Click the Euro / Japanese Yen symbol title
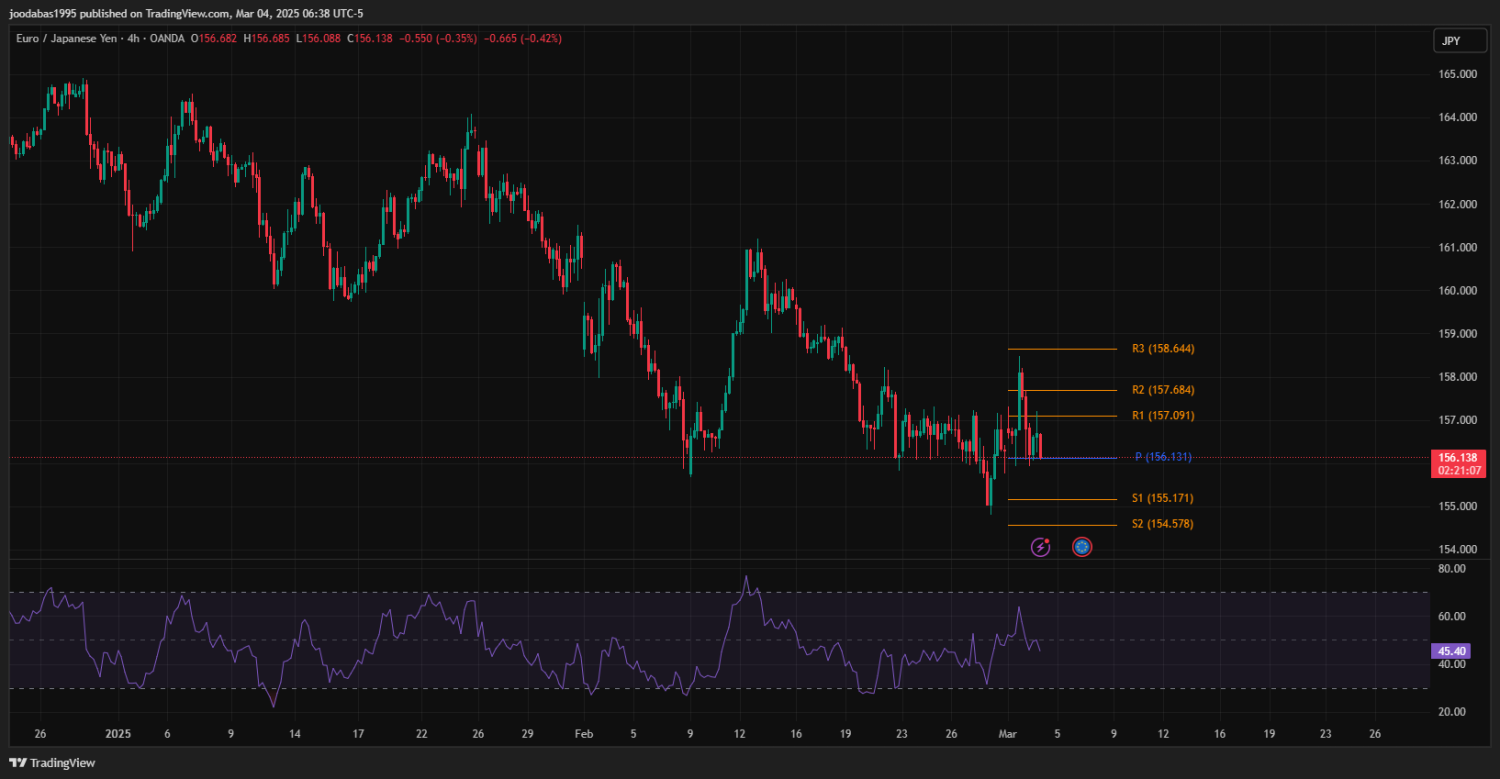This screenshot has height=779, width=1500. point(65,39)
